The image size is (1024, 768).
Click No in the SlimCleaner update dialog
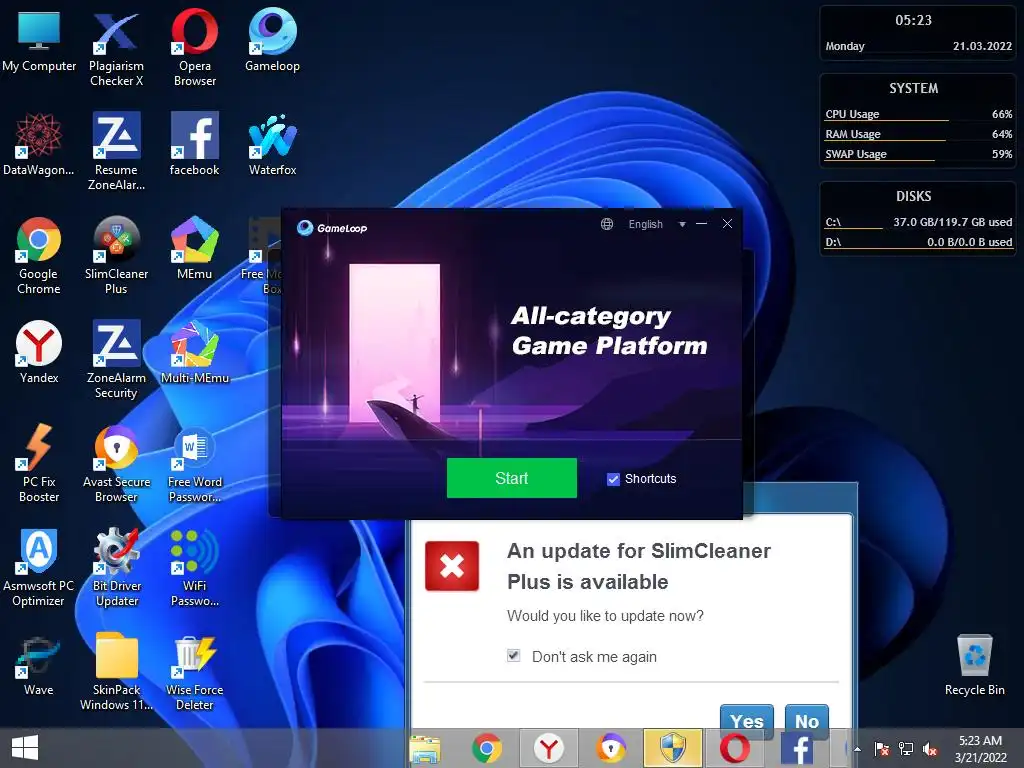807,721
